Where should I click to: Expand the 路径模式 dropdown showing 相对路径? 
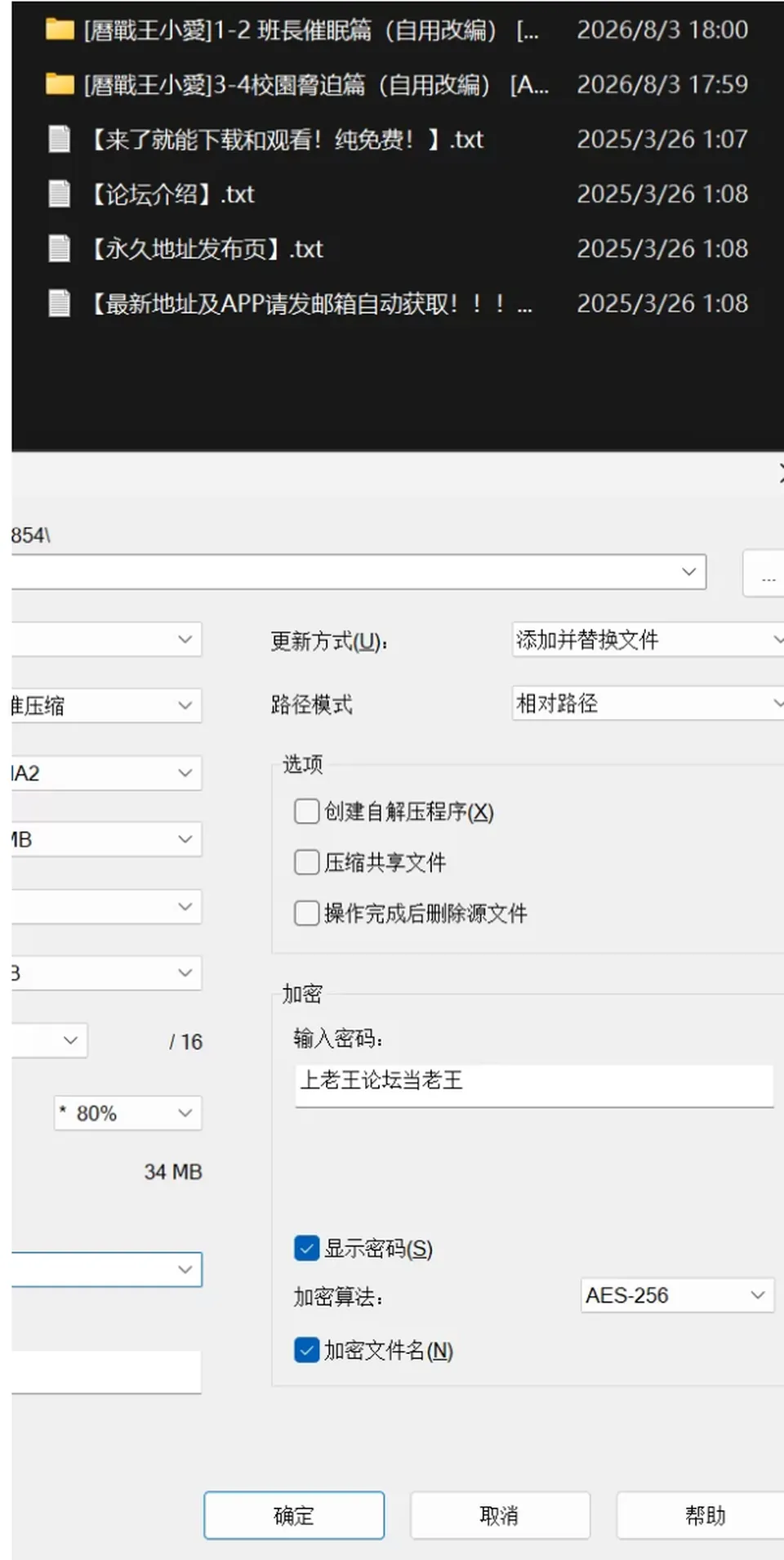tap(648, 703)
